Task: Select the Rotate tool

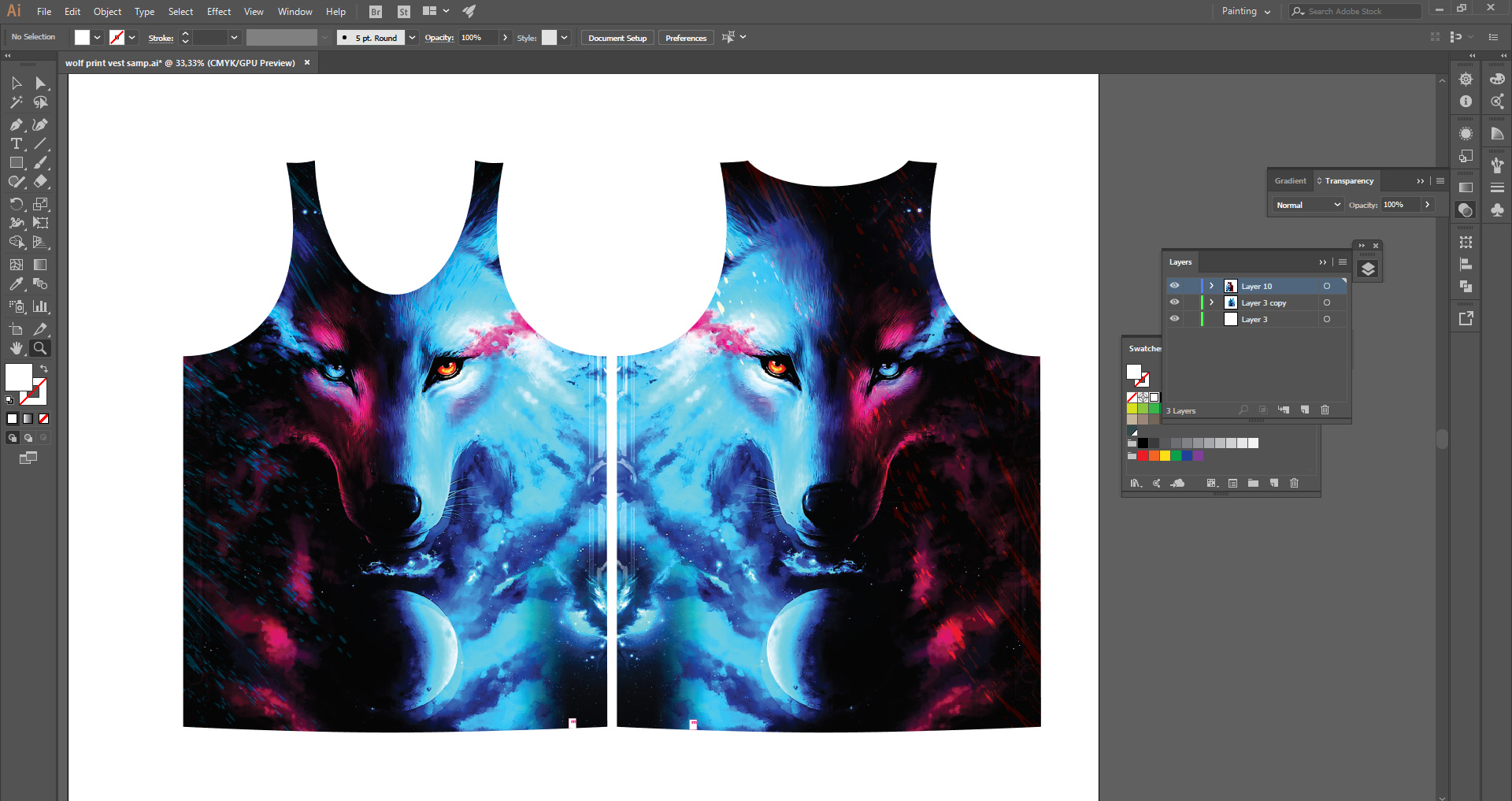Action: click(x=17, y=204)
